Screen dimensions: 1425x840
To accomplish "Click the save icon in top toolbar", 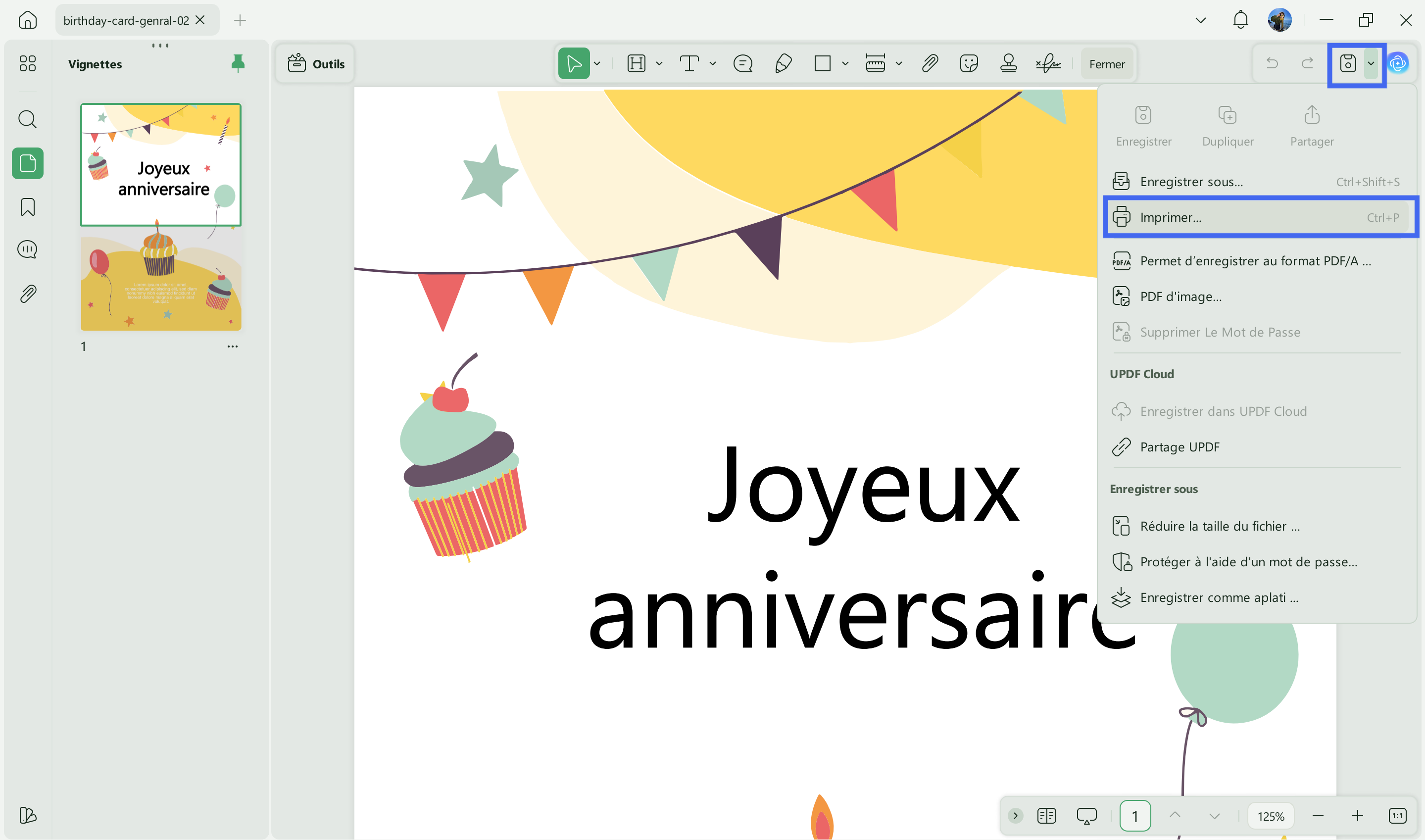I will (x=1347, y=63).
